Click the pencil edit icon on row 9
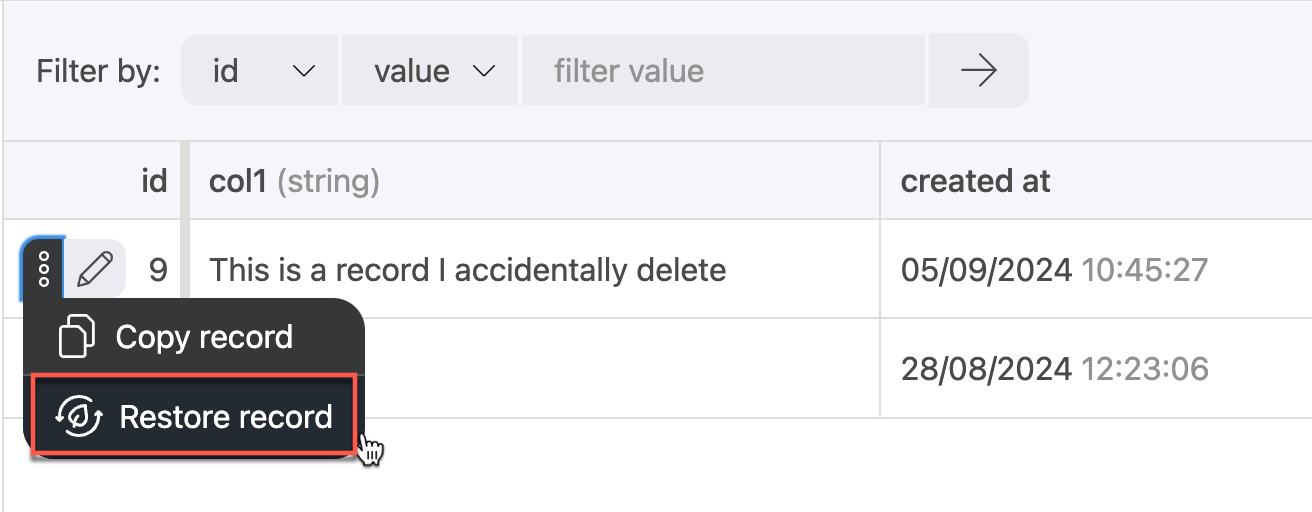 click(x=95, y=269)
